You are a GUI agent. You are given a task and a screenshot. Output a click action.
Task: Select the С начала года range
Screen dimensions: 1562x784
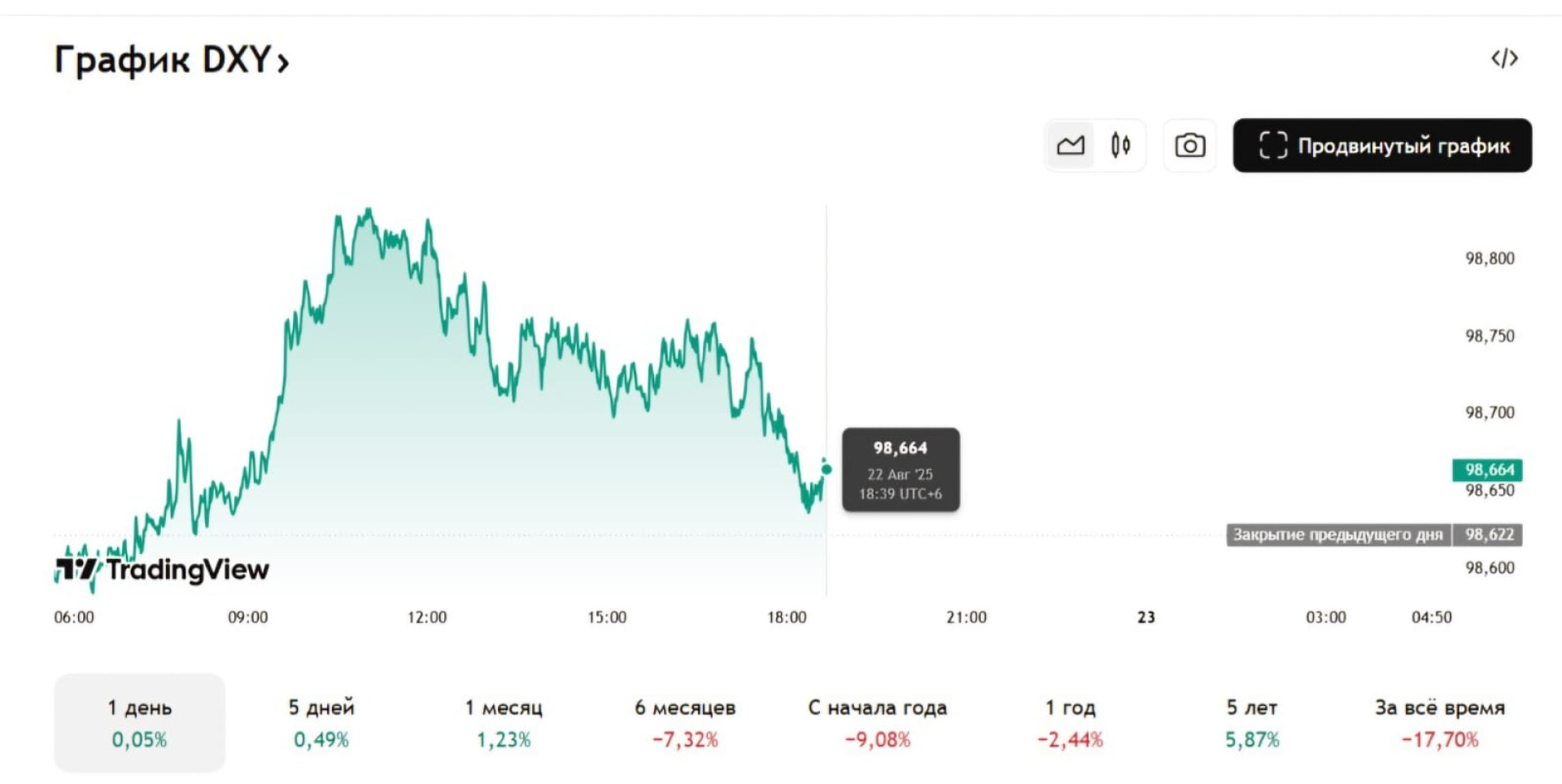877,722
